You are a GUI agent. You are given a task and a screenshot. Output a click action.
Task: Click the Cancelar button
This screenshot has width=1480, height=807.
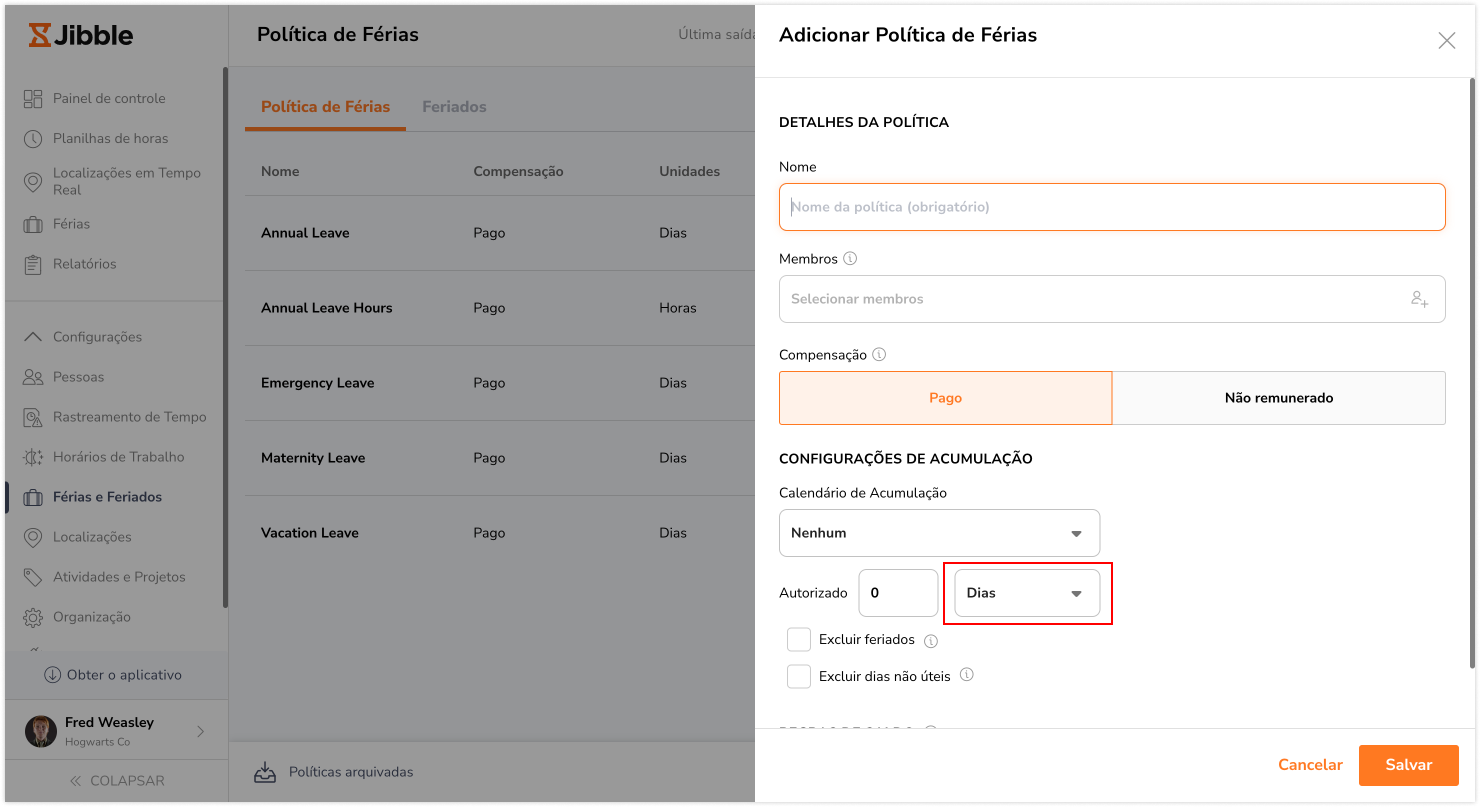point(1310,765)
